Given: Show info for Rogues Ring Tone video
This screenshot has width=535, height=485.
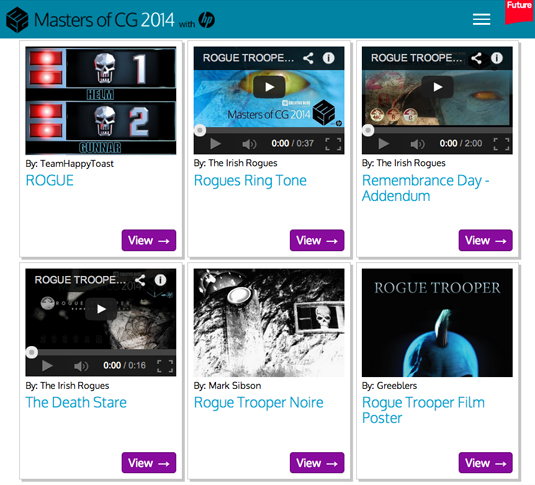Looking at the screenshot, I should [x=329, y=58].
